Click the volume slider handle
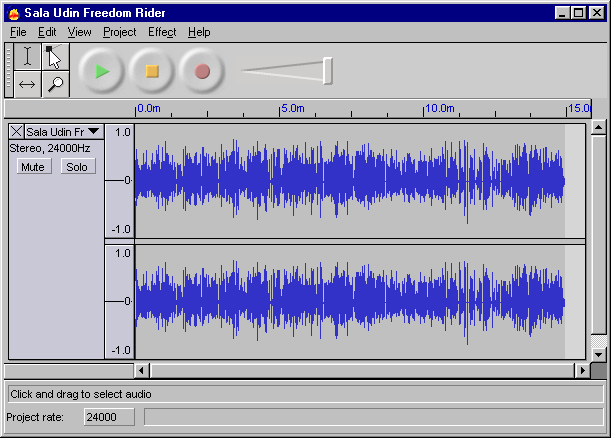This screenshot has height=438, width=611. (x=327, y=71)
